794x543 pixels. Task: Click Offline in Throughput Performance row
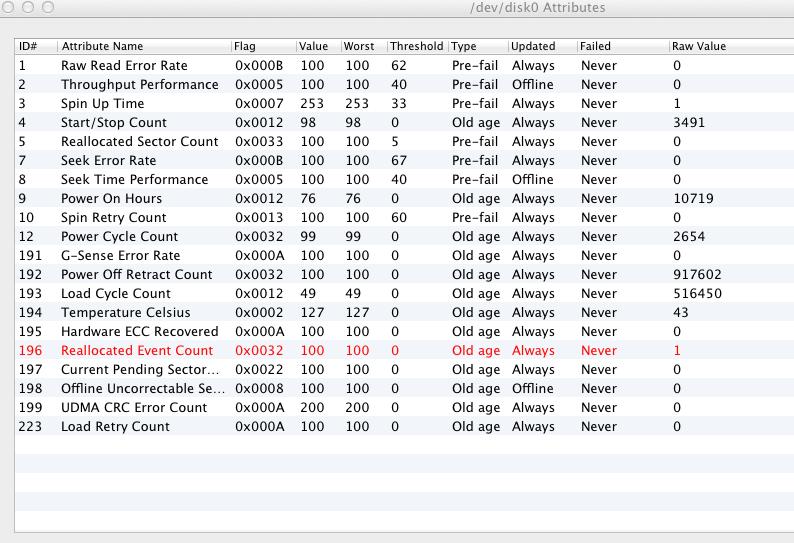point(532,85)
